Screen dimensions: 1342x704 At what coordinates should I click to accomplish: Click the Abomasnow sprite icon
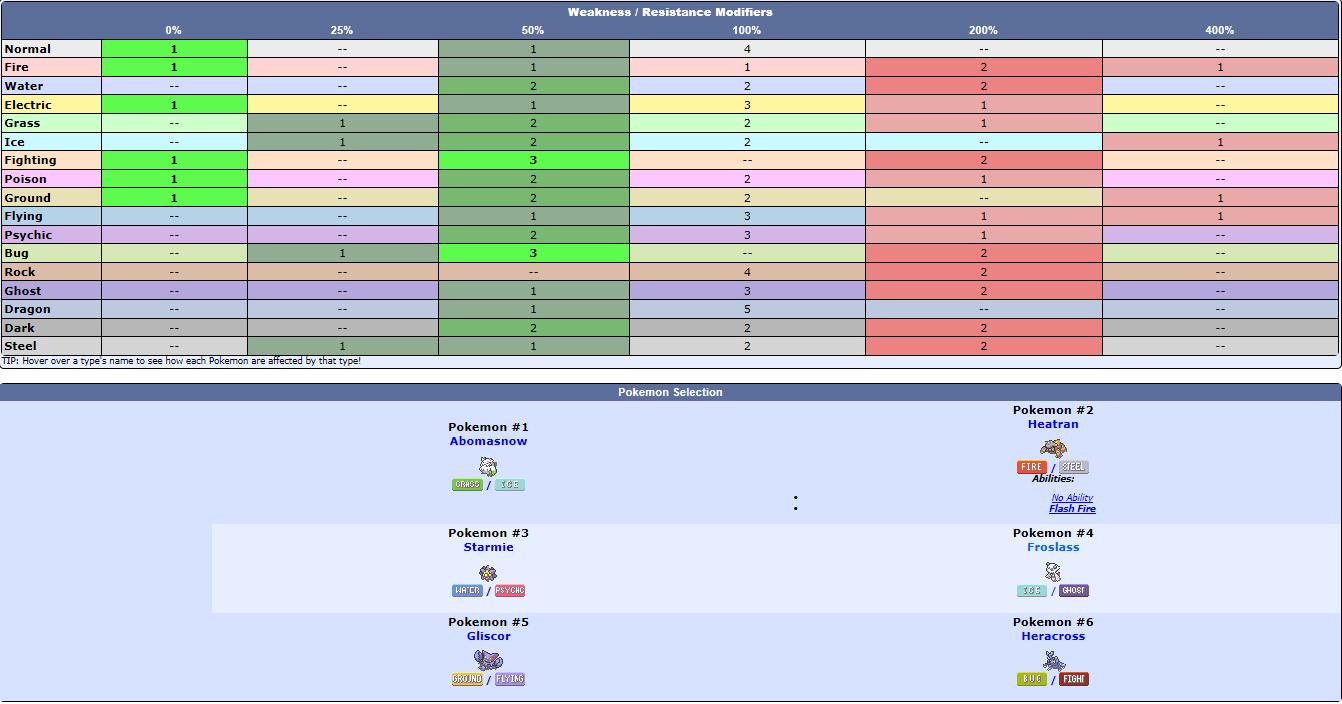click(x=488, y=466)
